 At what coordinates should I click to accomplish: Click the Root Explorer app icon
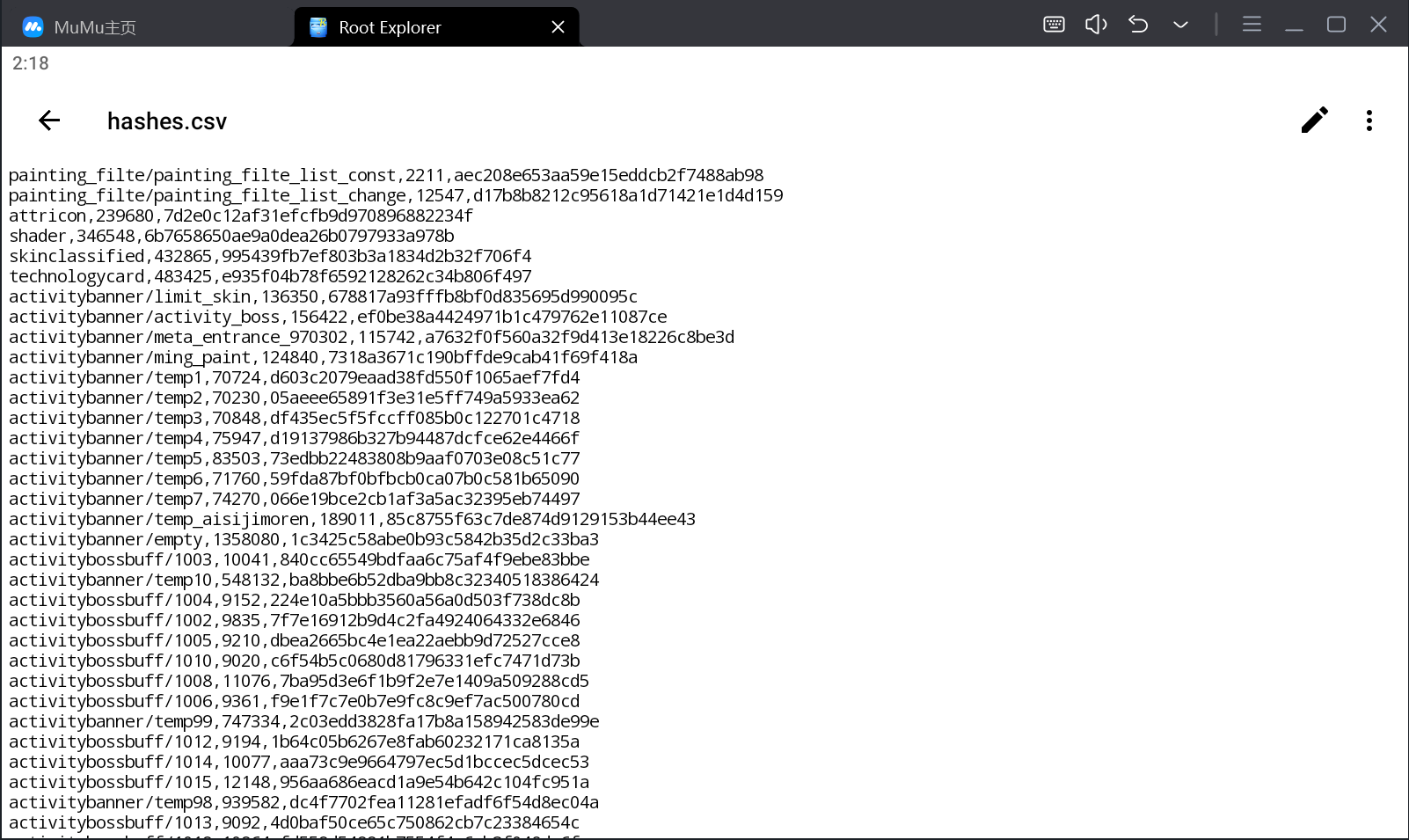coord(318,27)
